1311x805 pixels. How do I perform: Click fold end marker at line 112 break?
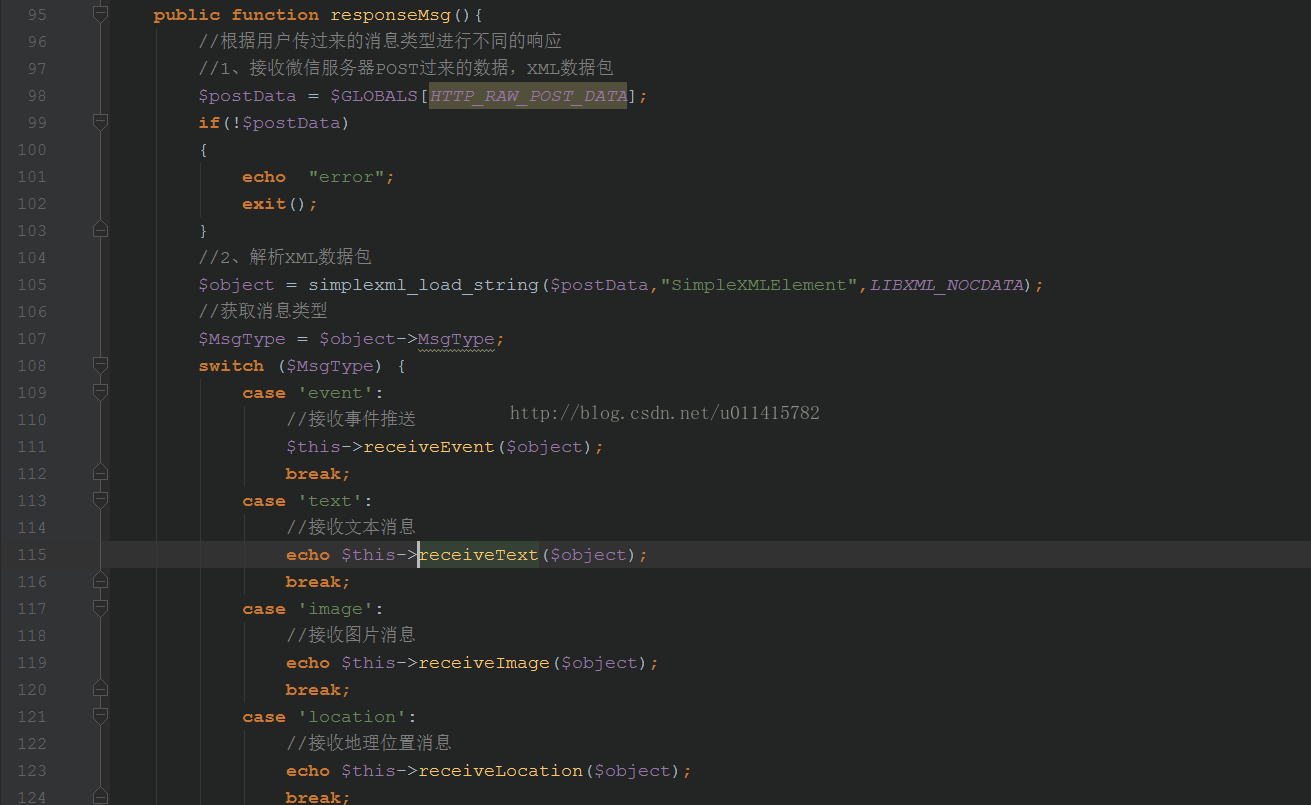click(x=100, y=473)
